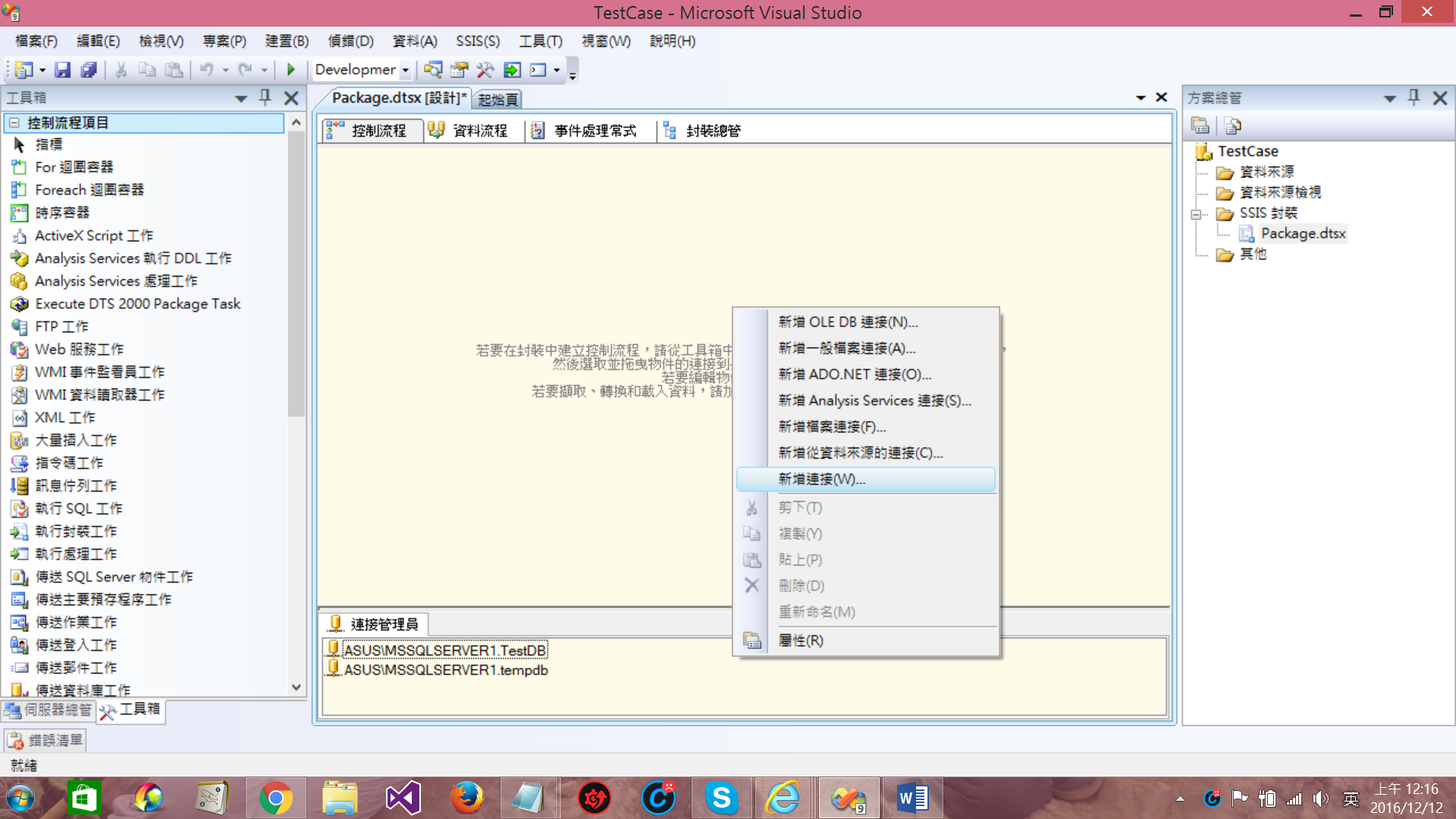This screenshot has width=1456, height=819.
Task: Open the Solution Explorer toolbar icon
Action: coord(433,70)
